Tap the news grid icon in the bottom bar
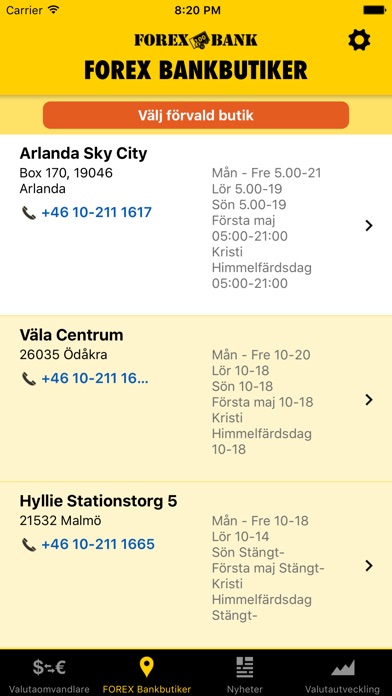 pos(245,668)
